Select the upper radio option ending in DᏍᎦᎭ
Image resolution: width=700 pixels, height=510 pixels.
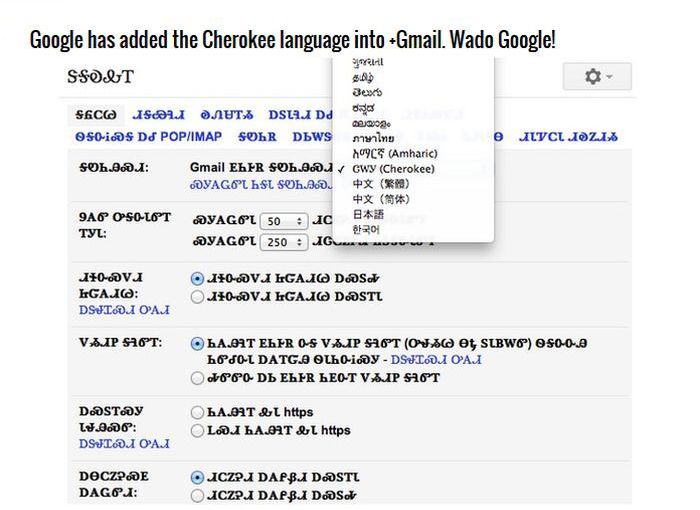197,279
